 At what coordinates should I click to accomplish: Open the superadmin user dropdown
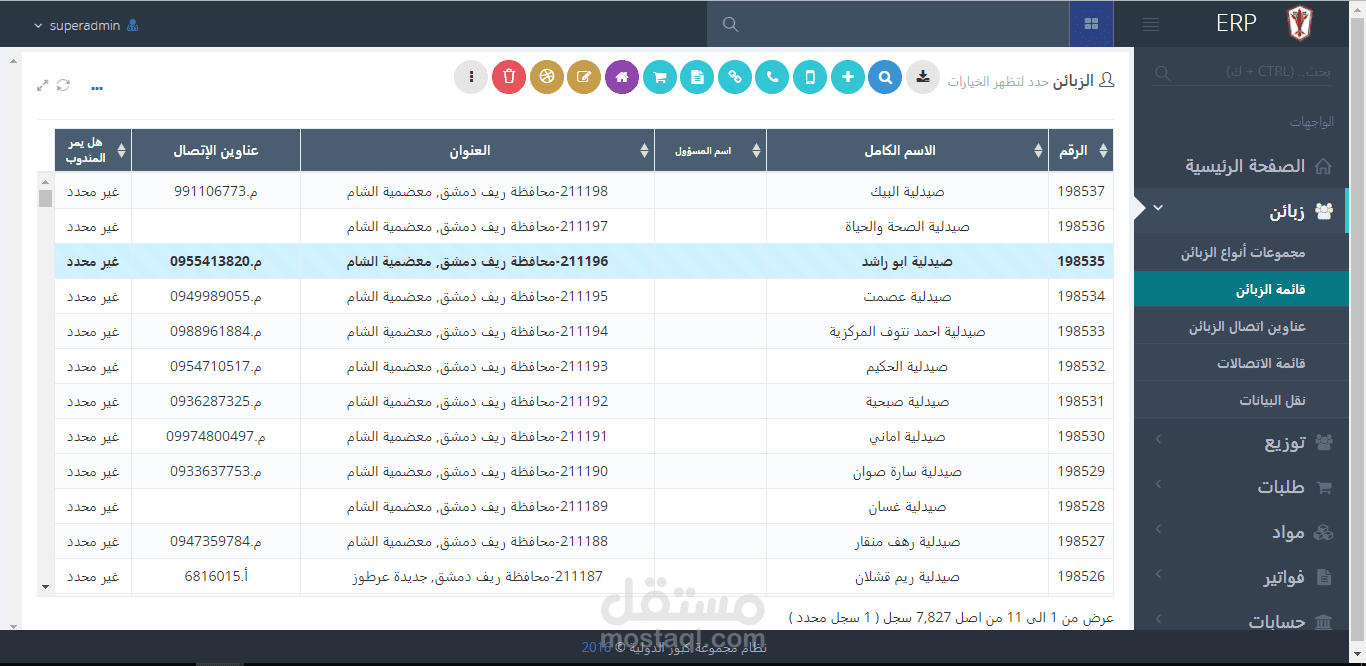tap(86, 25)
